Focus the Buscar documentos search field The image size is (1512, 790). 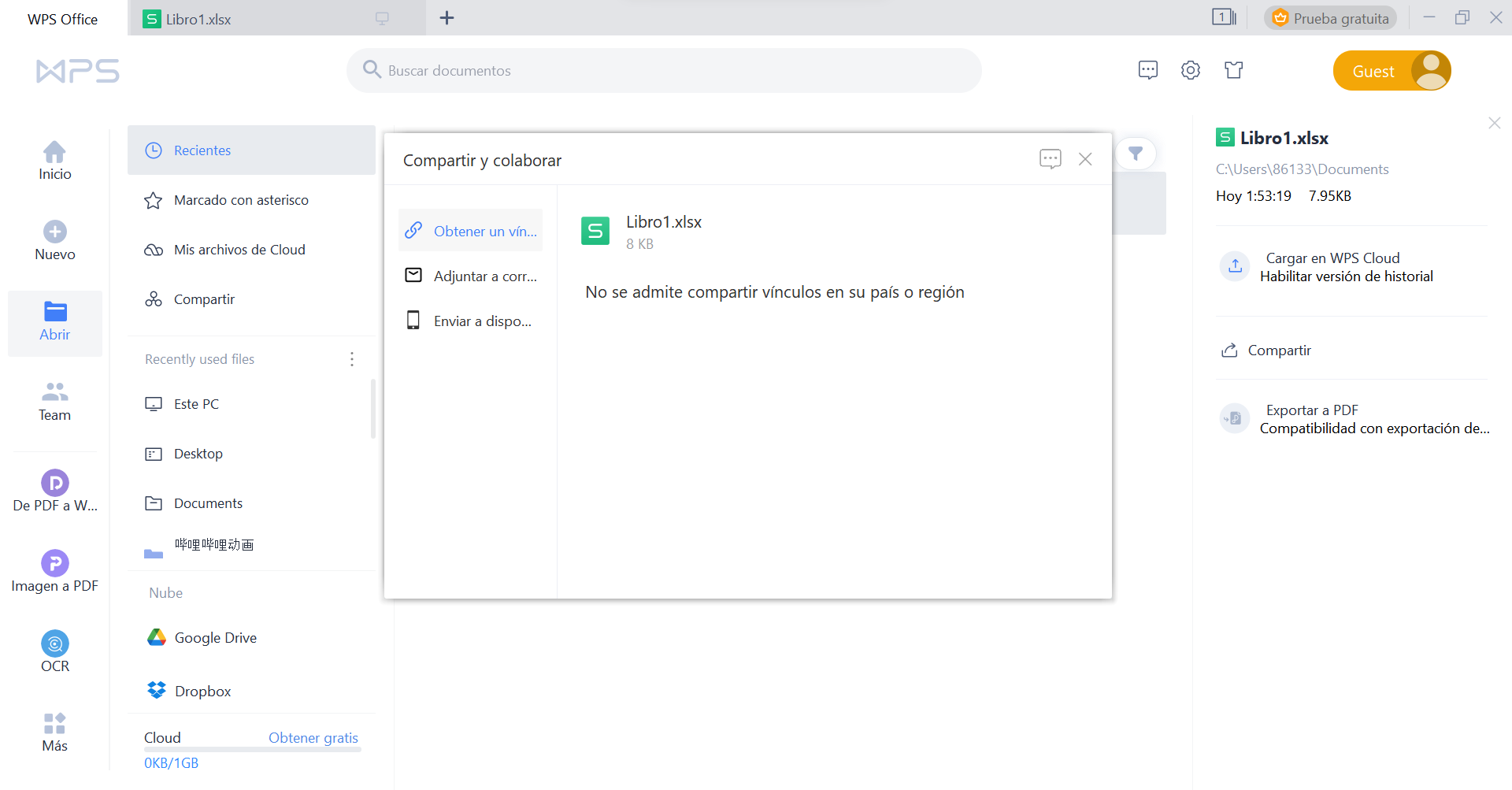(664, 70)
